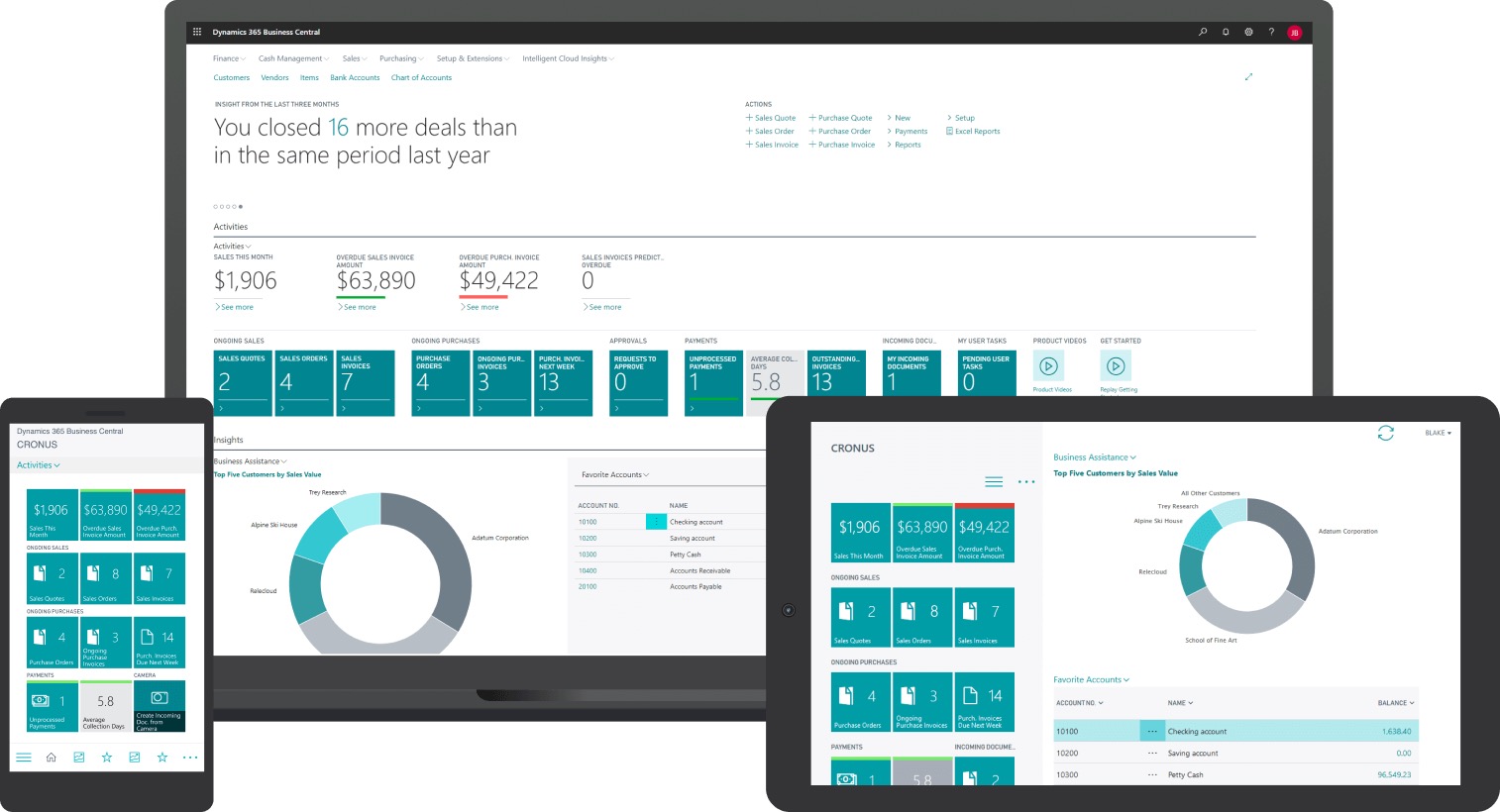Open notifications via the bell icon
Viewport: 1500px width, 812px height.
click(x=1225, y=32)
